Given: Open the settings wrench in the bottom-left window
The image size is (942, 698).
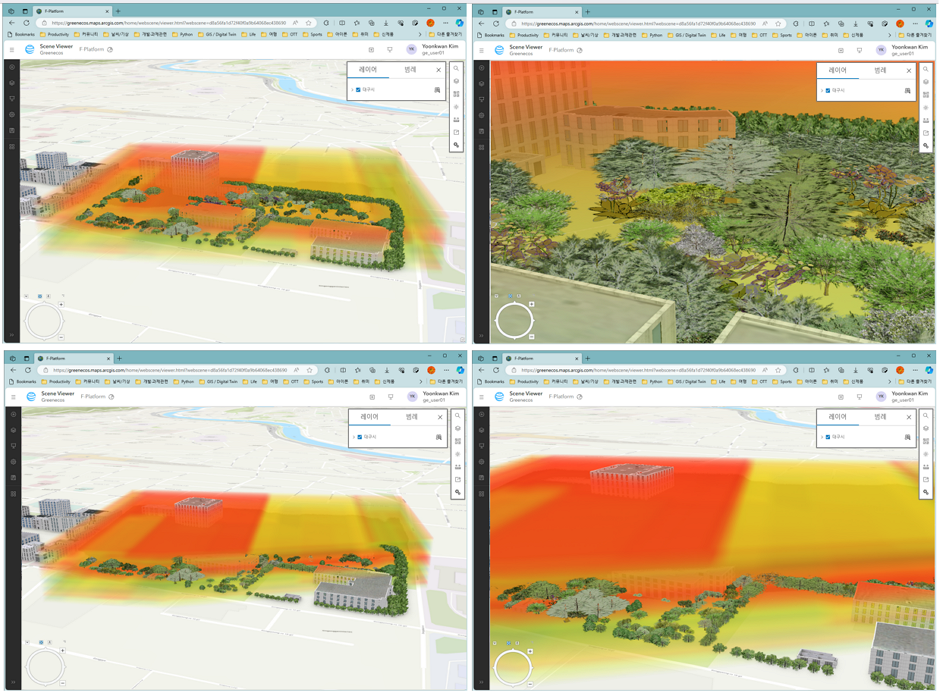Looking at the screenshot, I should tap(458, 492).
